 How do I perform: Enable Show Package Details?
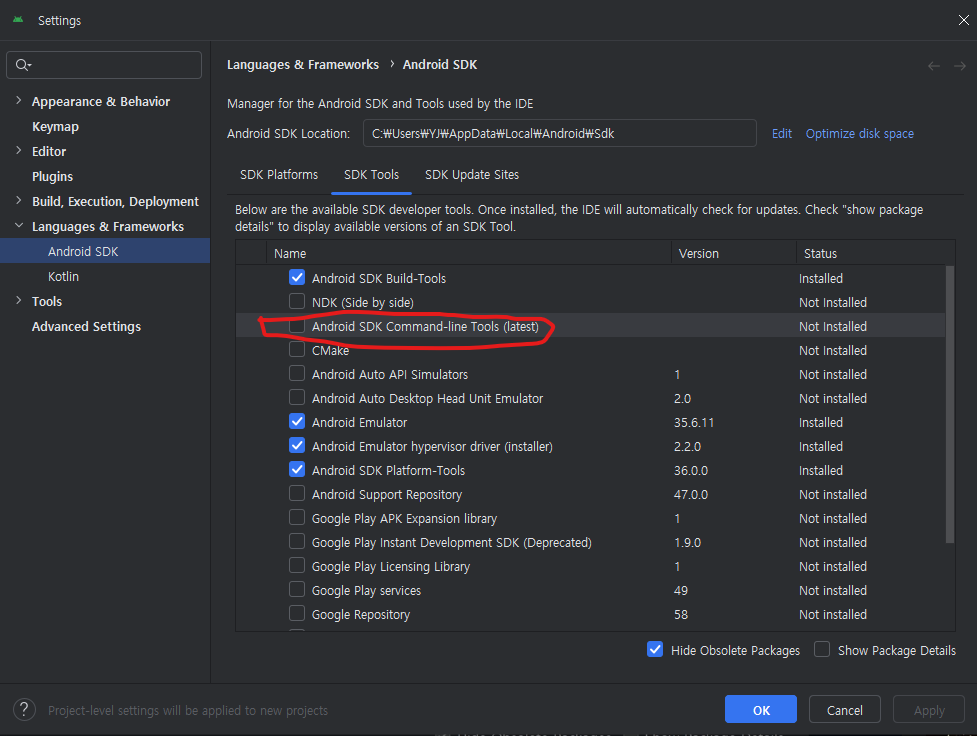[x=822, y=649]
